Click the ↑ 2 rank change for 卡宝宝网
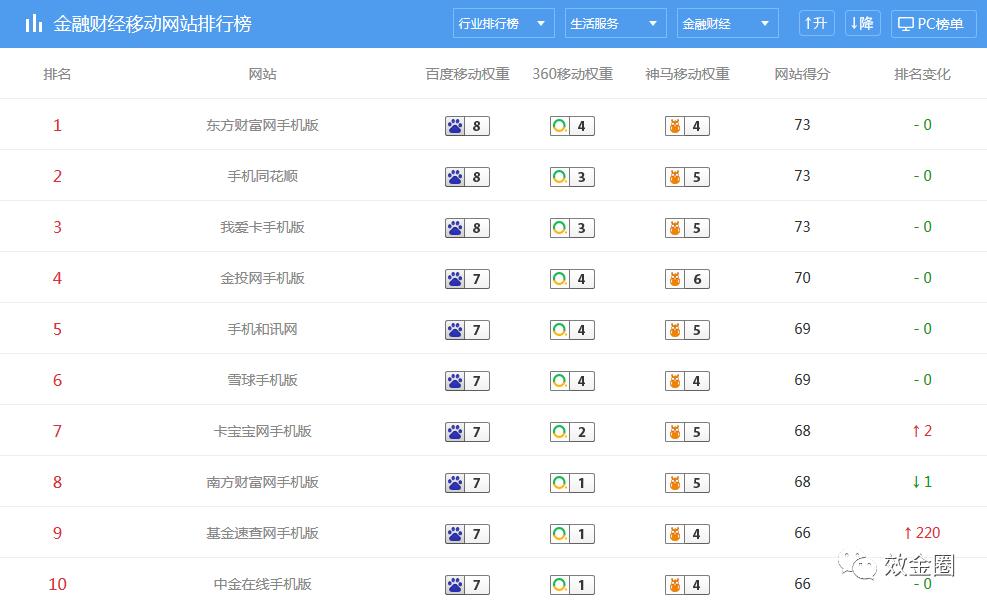The height and width of the screenshot is (608, 987). (x=922, y=431)
